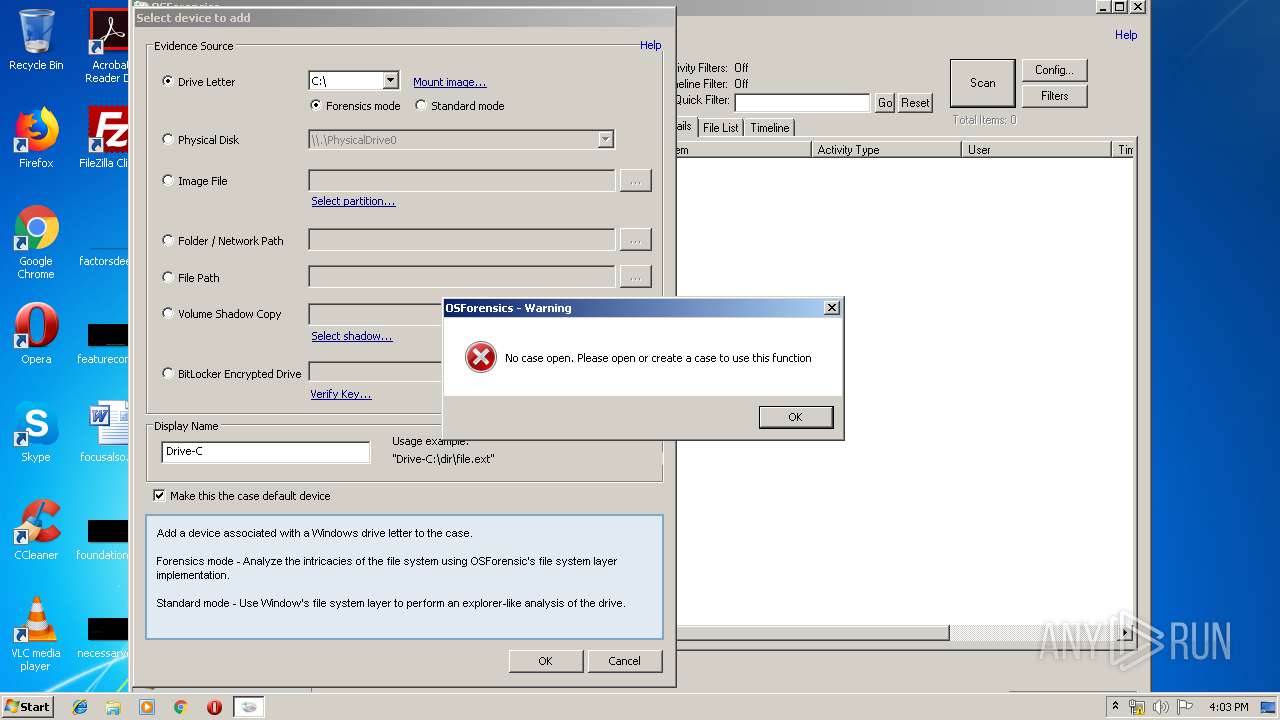Open Config in OSForensics window
Viewport: 1280px width, 720px height.
[x=1054, y=70]
